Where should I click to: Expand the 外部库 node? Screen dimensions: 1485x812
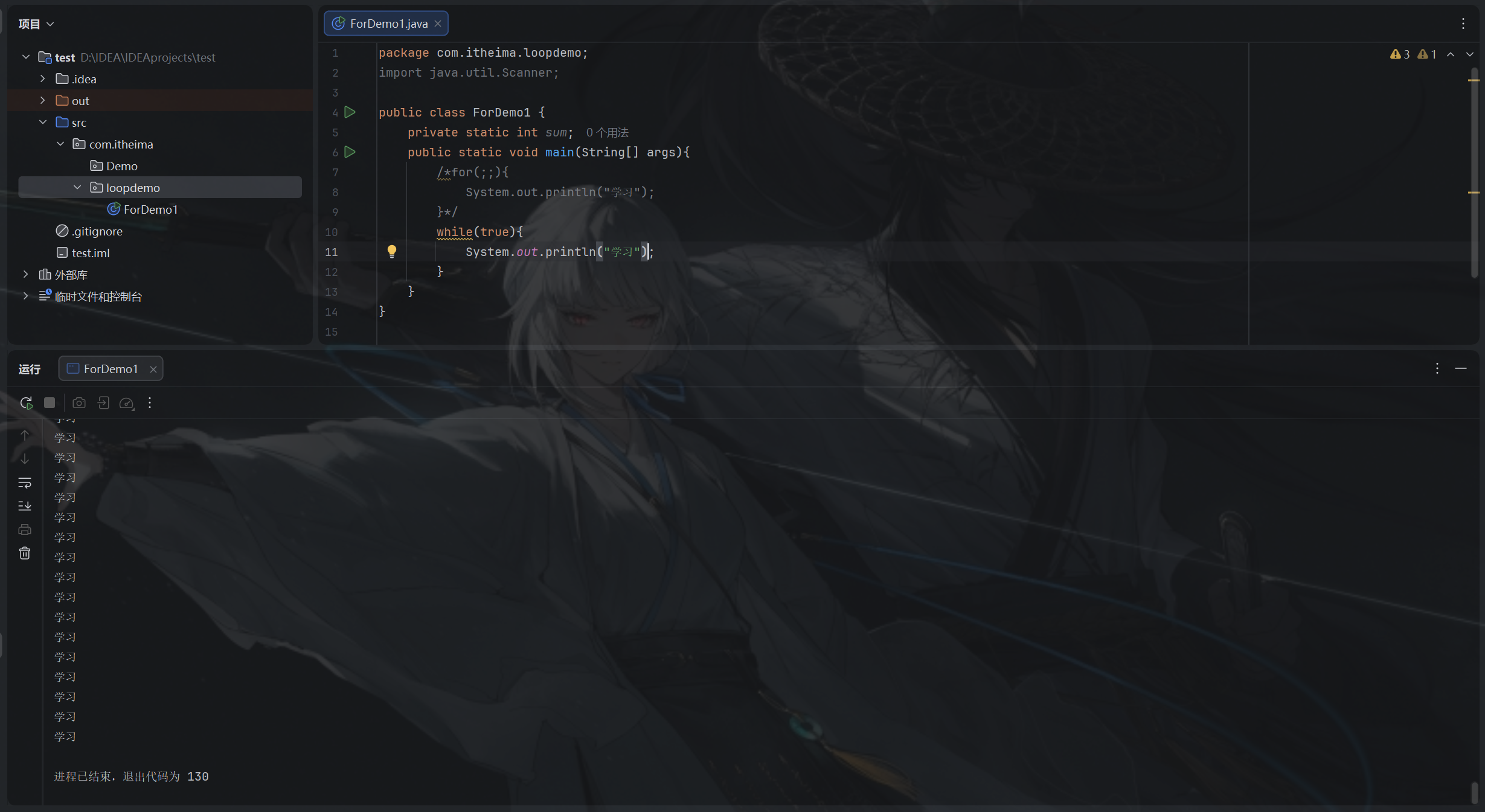(x=26, y=274)
